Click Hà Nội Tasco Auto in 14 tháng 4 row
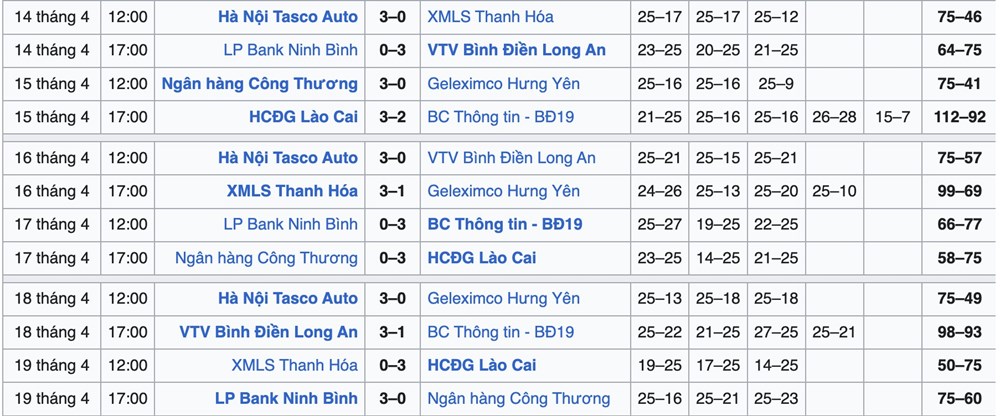Screen dimensions: 1000x416 [x=287, y=17]
